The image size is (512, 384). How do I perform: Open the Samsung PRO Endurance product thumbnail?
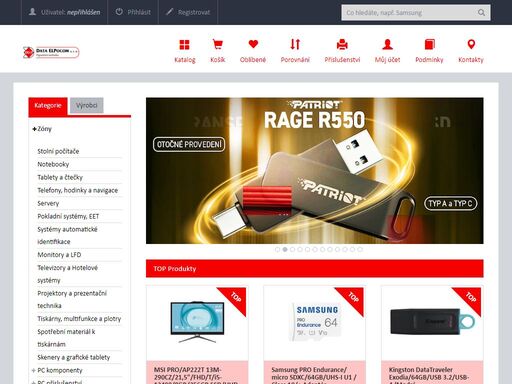click(x=314, y=322)
